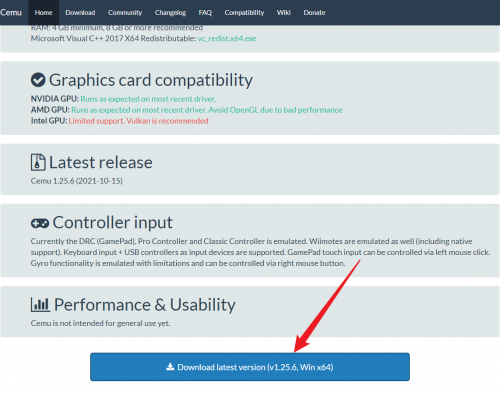Open the Home nav tab
Viewport: 500px width, 393px height.
tap(44, 13)
